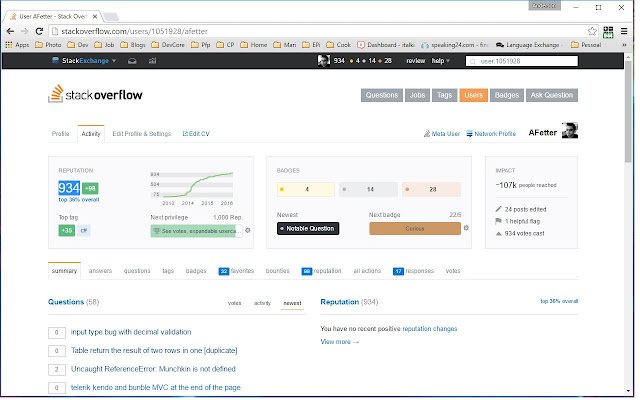The width and height of the screenshot is (640, 400).
Task: Open the Notable Question badge
Action: 308,229
